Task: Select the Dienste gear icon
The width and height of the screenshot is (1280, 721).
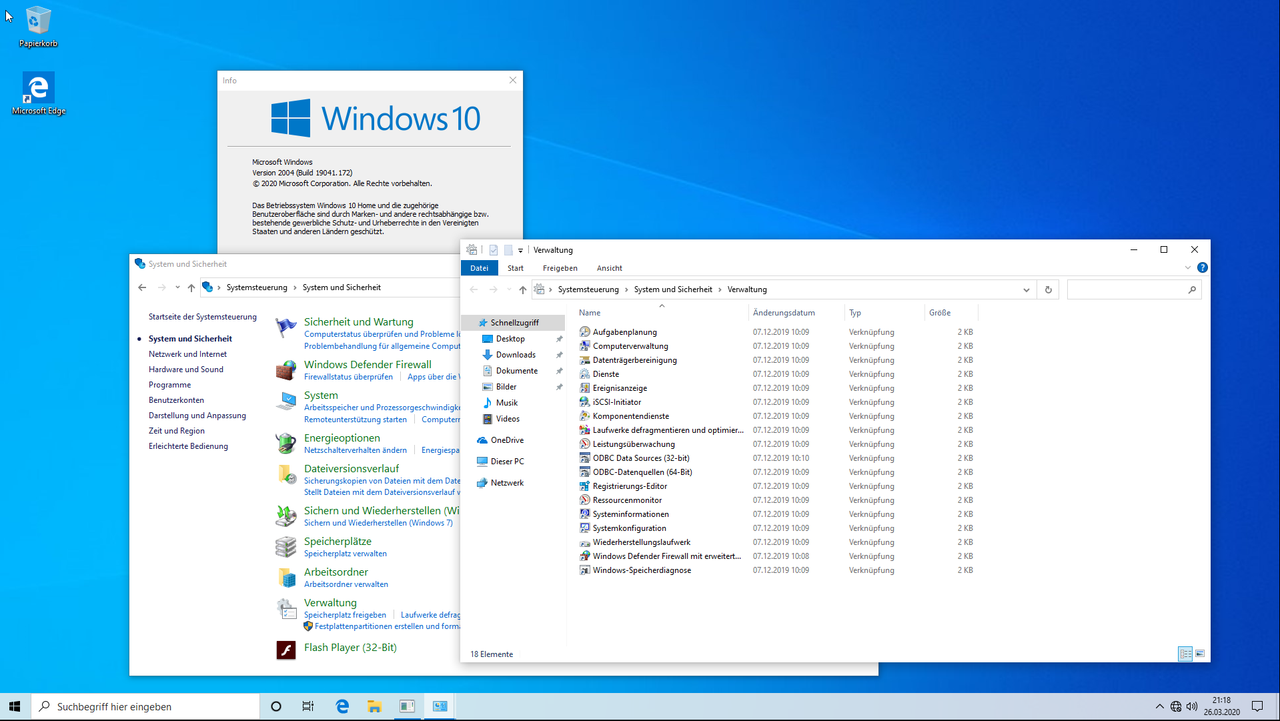Action: click(x=585, y=374)
